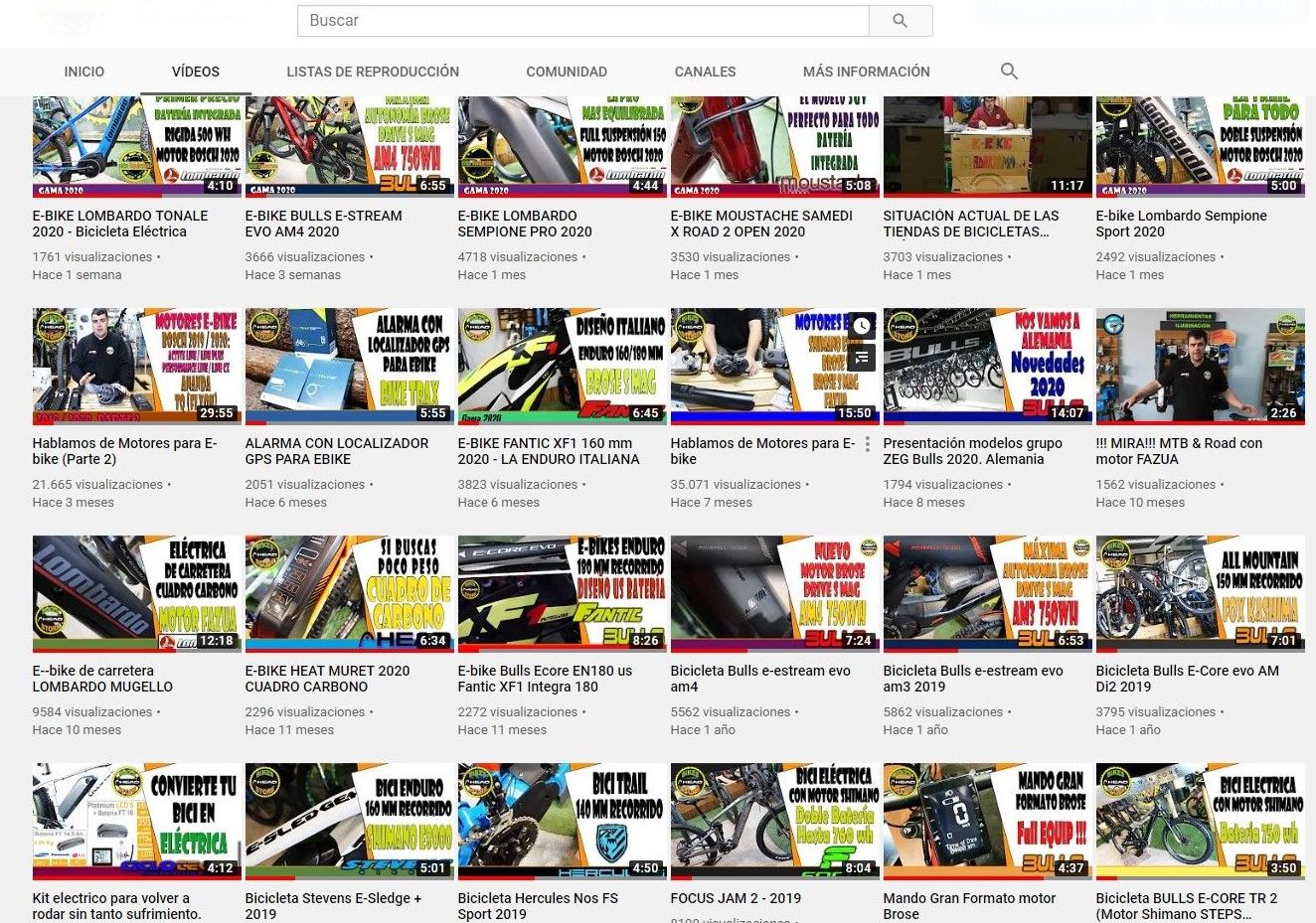
Task: Open Bicicleta Stevens E-Sledge + 2019 title
Action: (x=333, y=906)
